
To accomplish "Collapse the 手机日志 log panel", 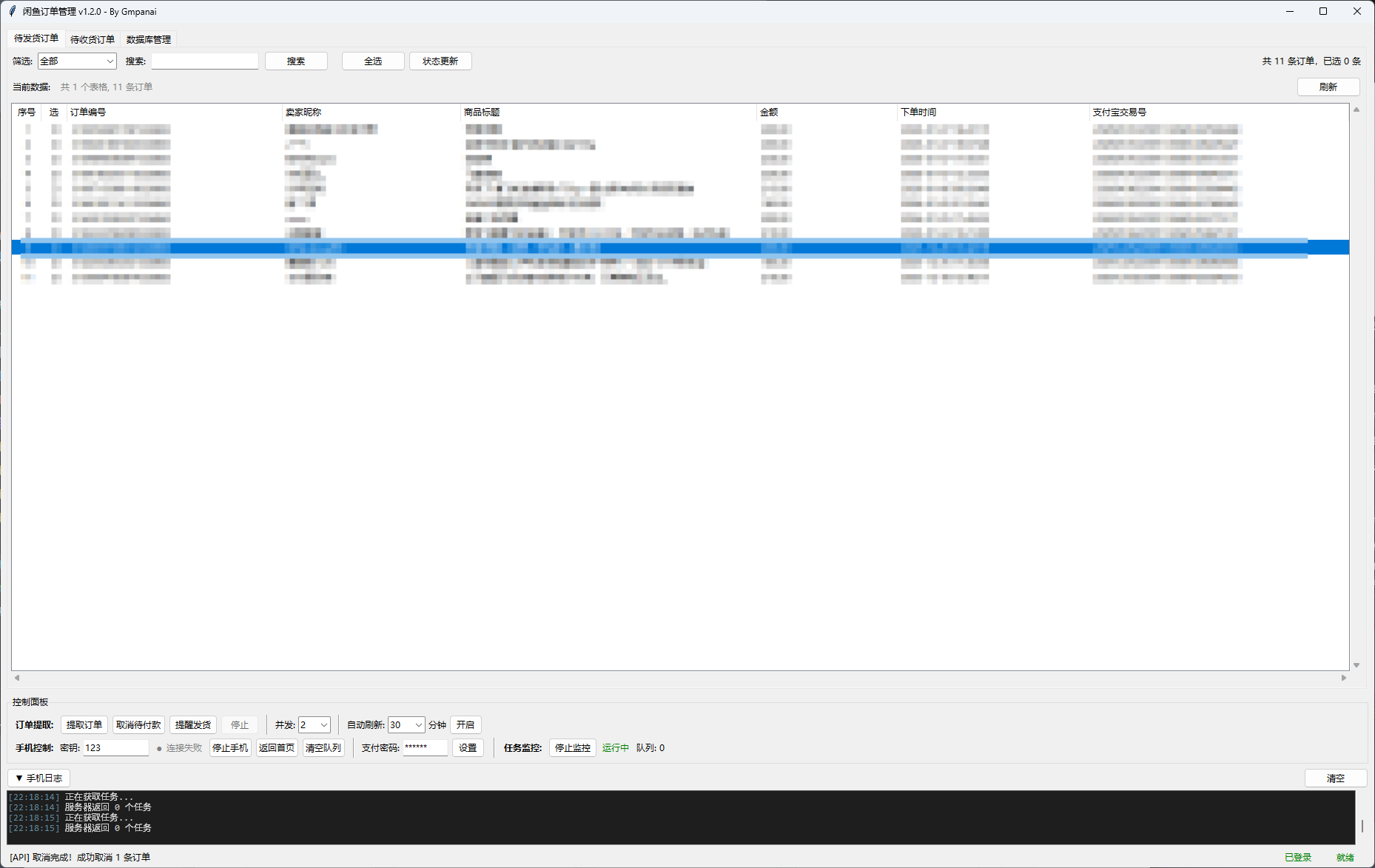I will pyautogui.click(x=39, y=778).
